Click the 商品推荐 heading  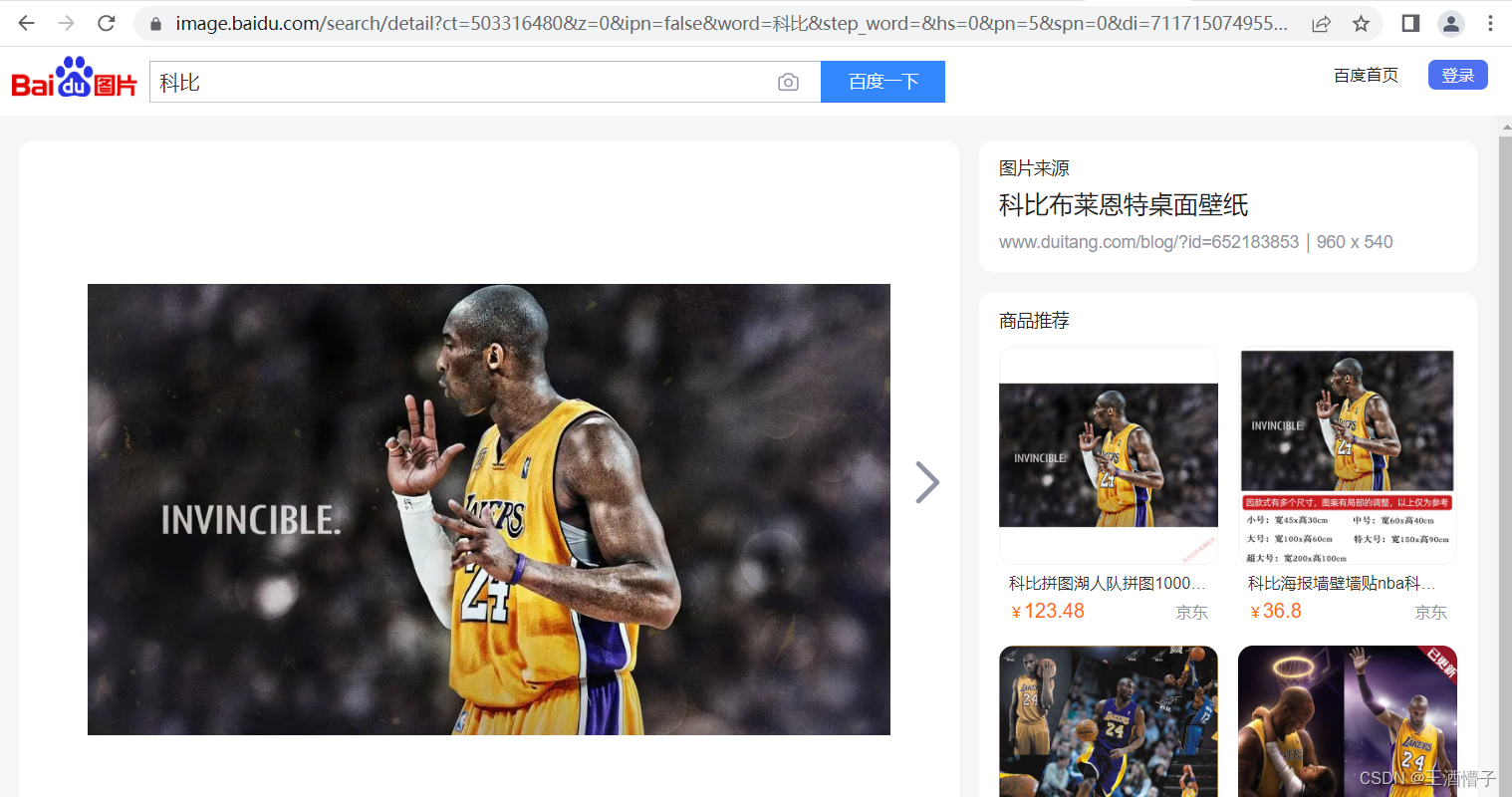tap(1034, 321)
